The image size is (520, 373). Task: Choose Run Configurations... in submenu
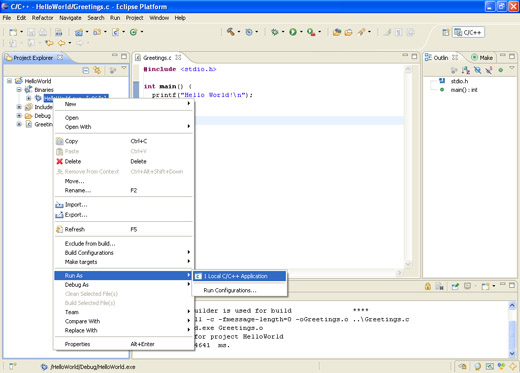pos(239,290)
